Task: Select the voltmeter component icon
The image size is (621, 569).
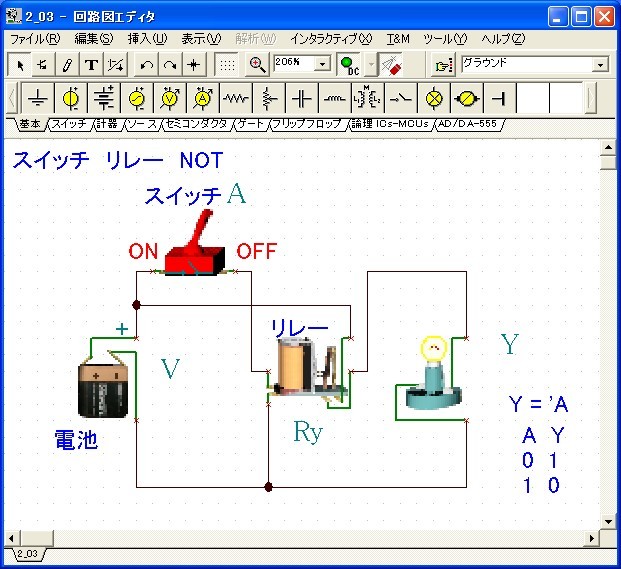Action: [169, 99]
